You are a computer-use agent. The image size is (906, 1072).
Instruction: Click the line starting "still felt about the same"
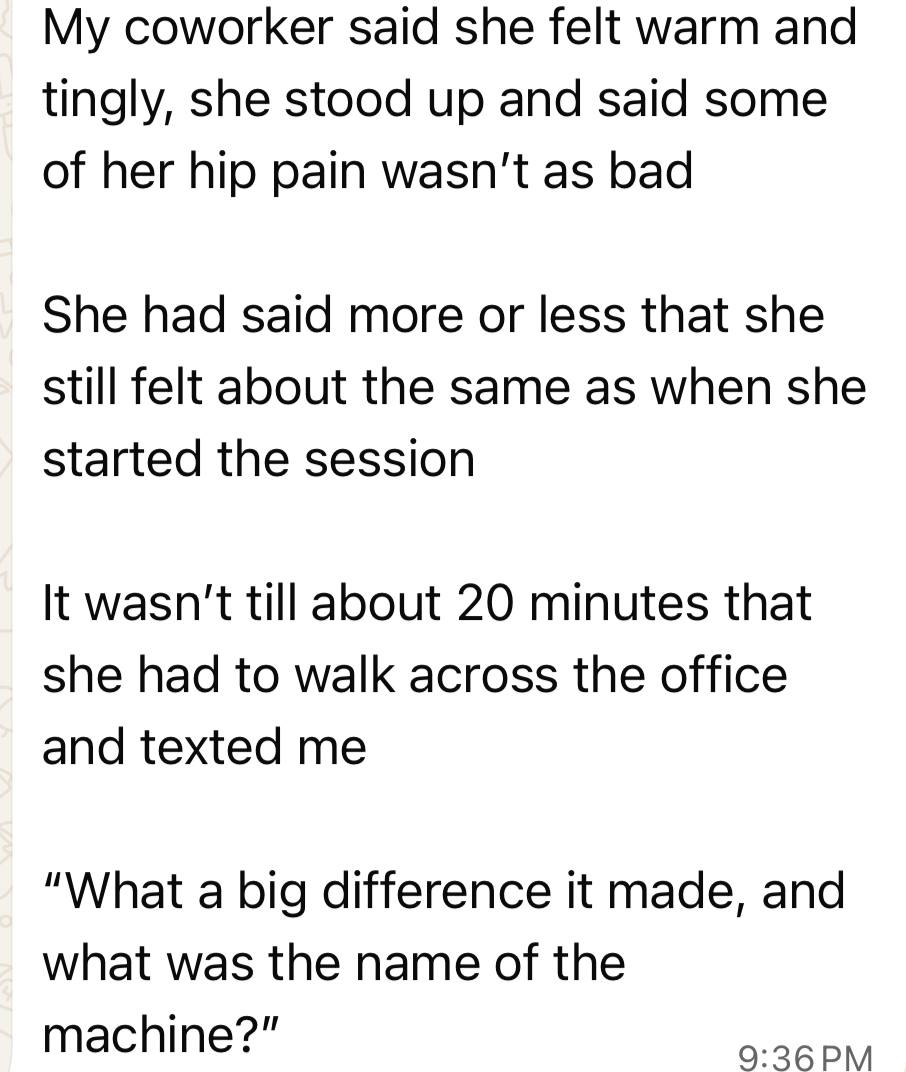tap(453, 388)
